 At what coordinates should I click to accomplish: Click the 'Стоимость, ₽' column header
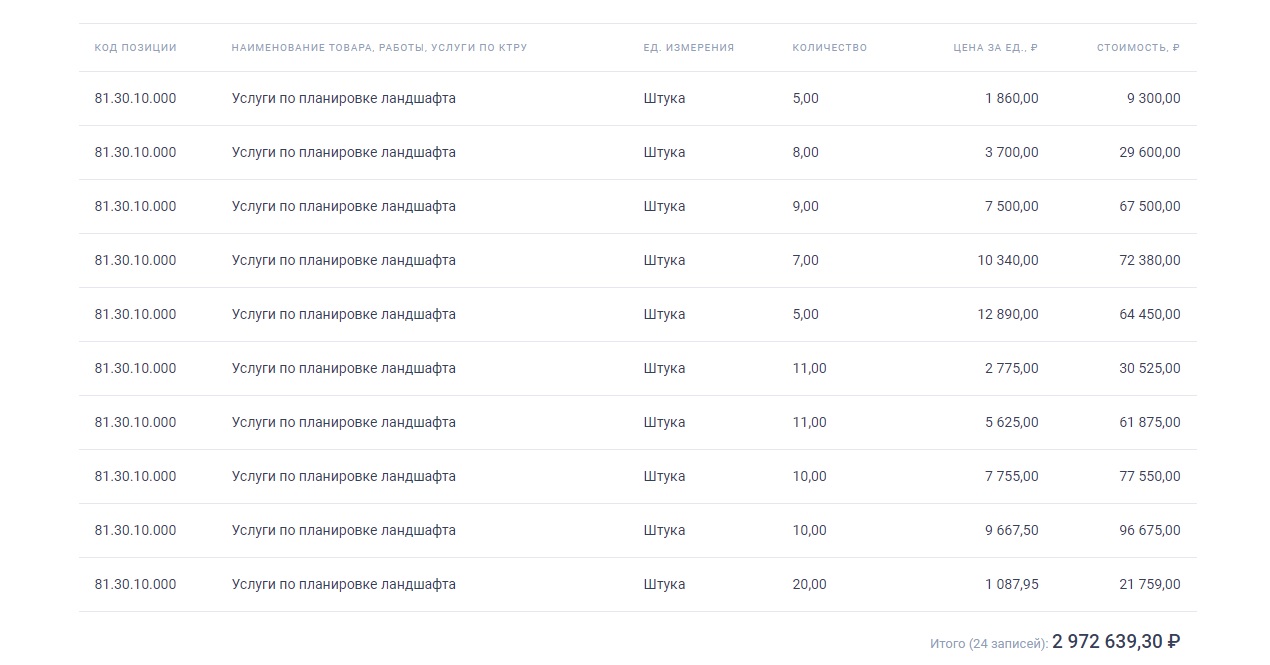tap(1138, 48)
